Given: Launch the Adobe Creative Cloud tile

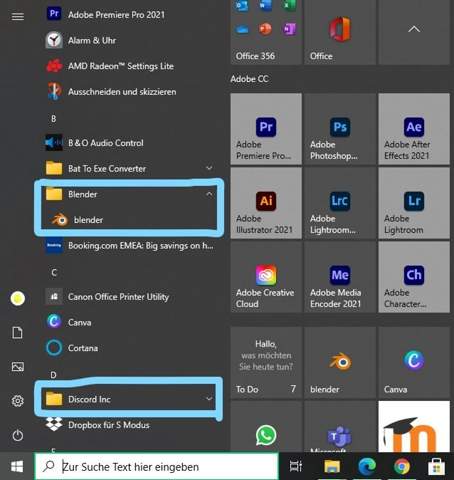Looking at the screenshot, I should [266, 277].
